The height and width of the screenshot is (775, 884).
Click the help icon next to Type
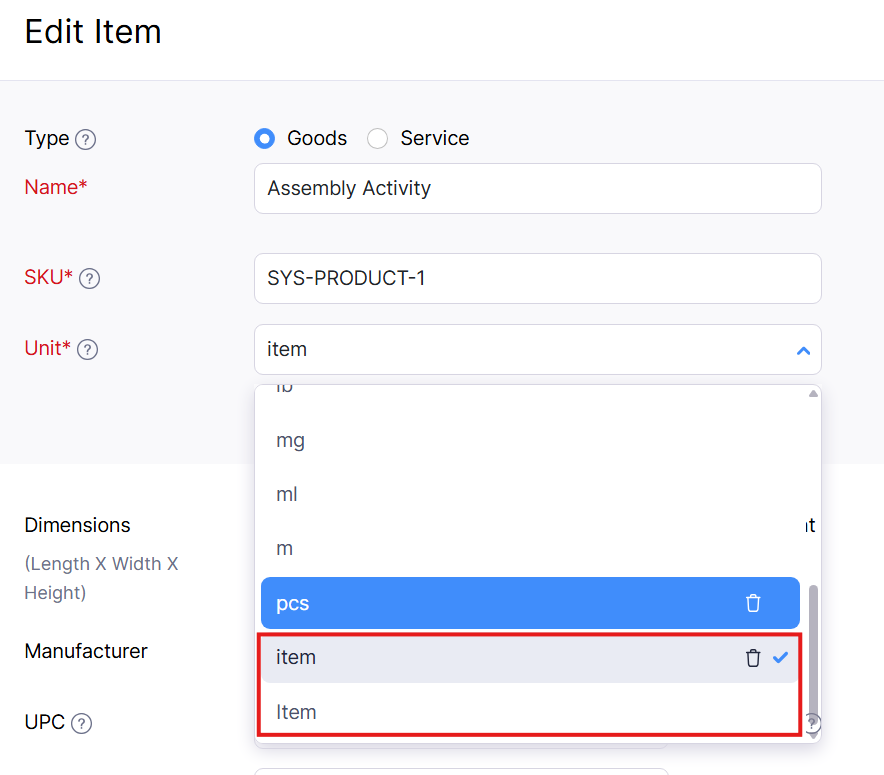(x=86, y=140)
